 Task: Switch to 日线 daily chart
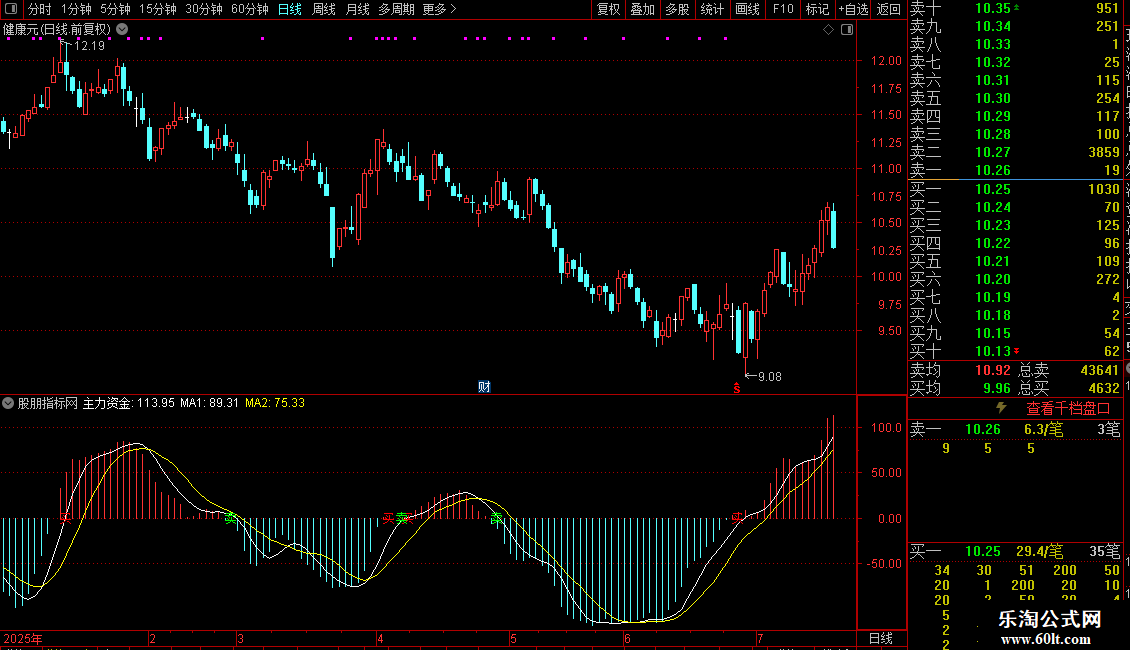(290, 9)
